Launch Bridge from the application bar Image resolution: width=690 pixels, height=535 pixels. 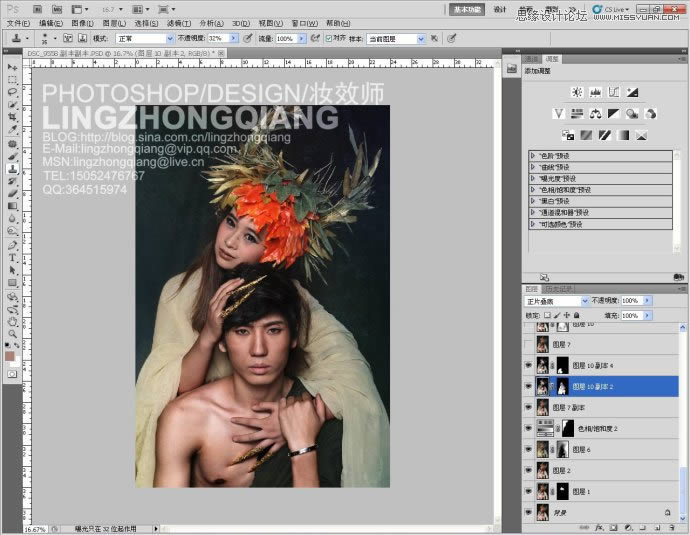(38, 9)
